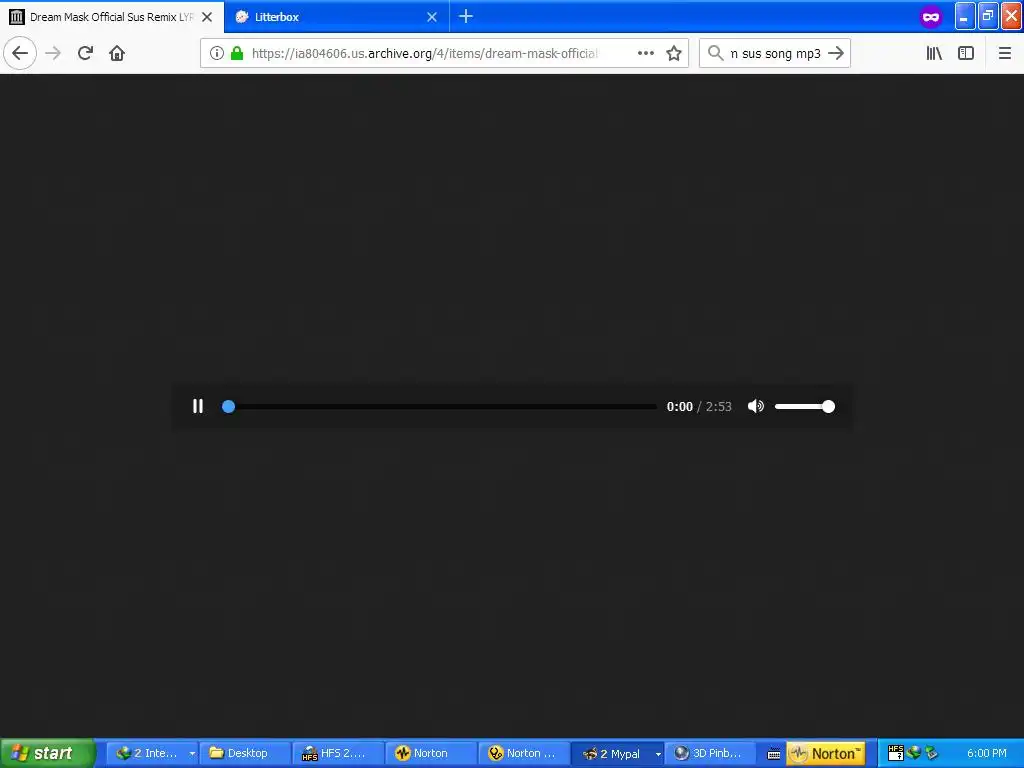Seek using the blue playback position knob

pyautogui.click(x=228, y=406)
